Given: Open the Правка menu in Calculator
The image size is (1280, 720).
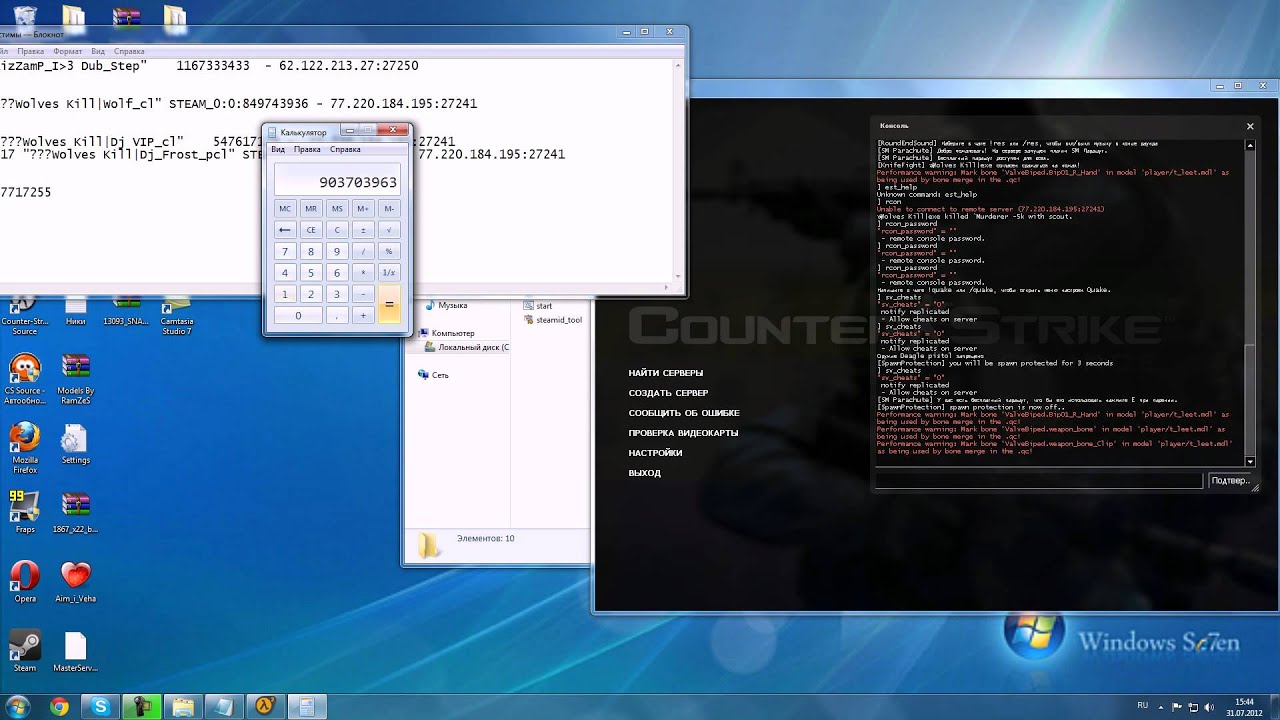Looking at the screenshot, I should click(x=307, y=149).
